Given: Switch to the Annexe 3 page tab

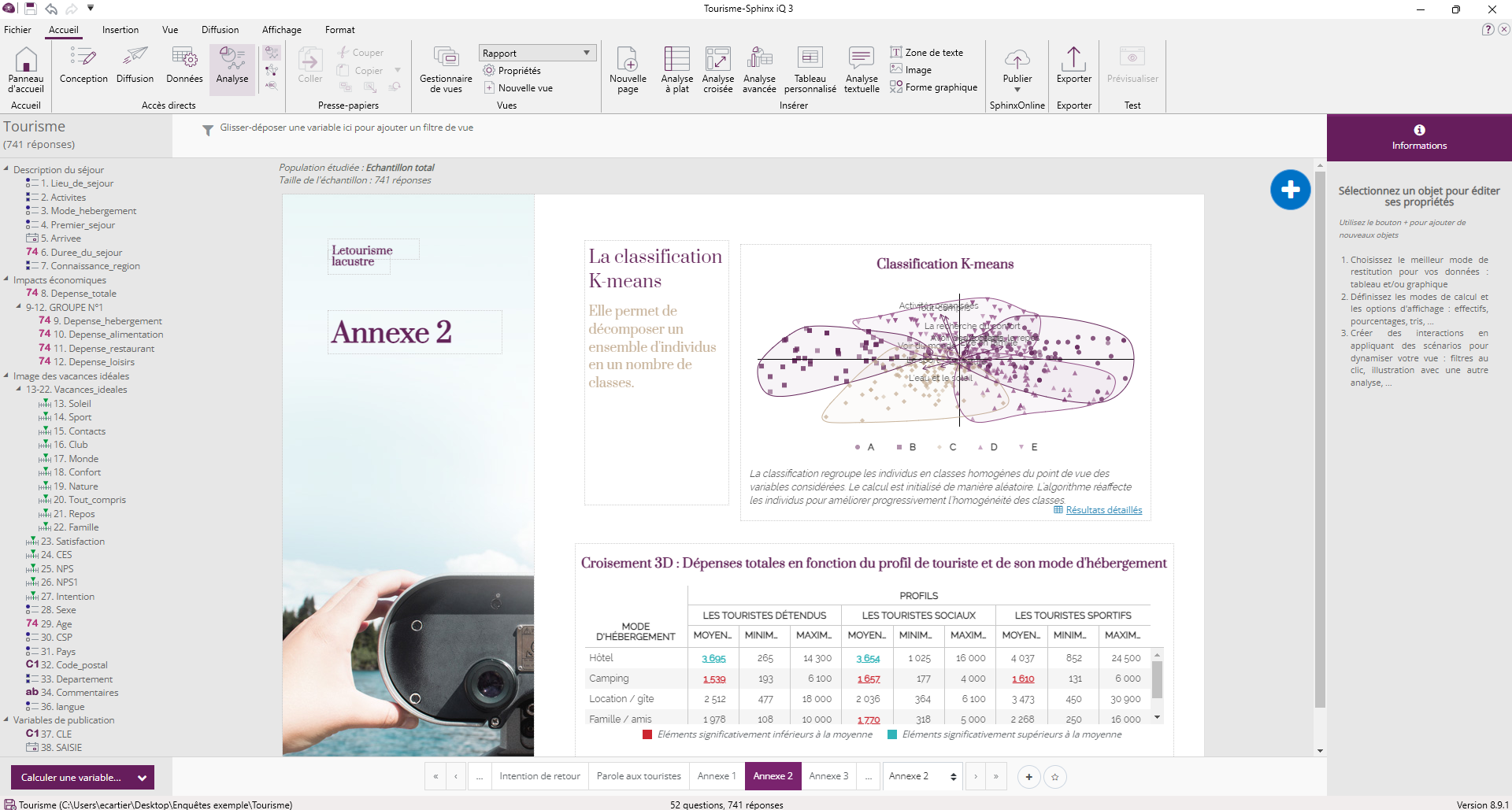Looking at the screenshot, I should point(828,776).
